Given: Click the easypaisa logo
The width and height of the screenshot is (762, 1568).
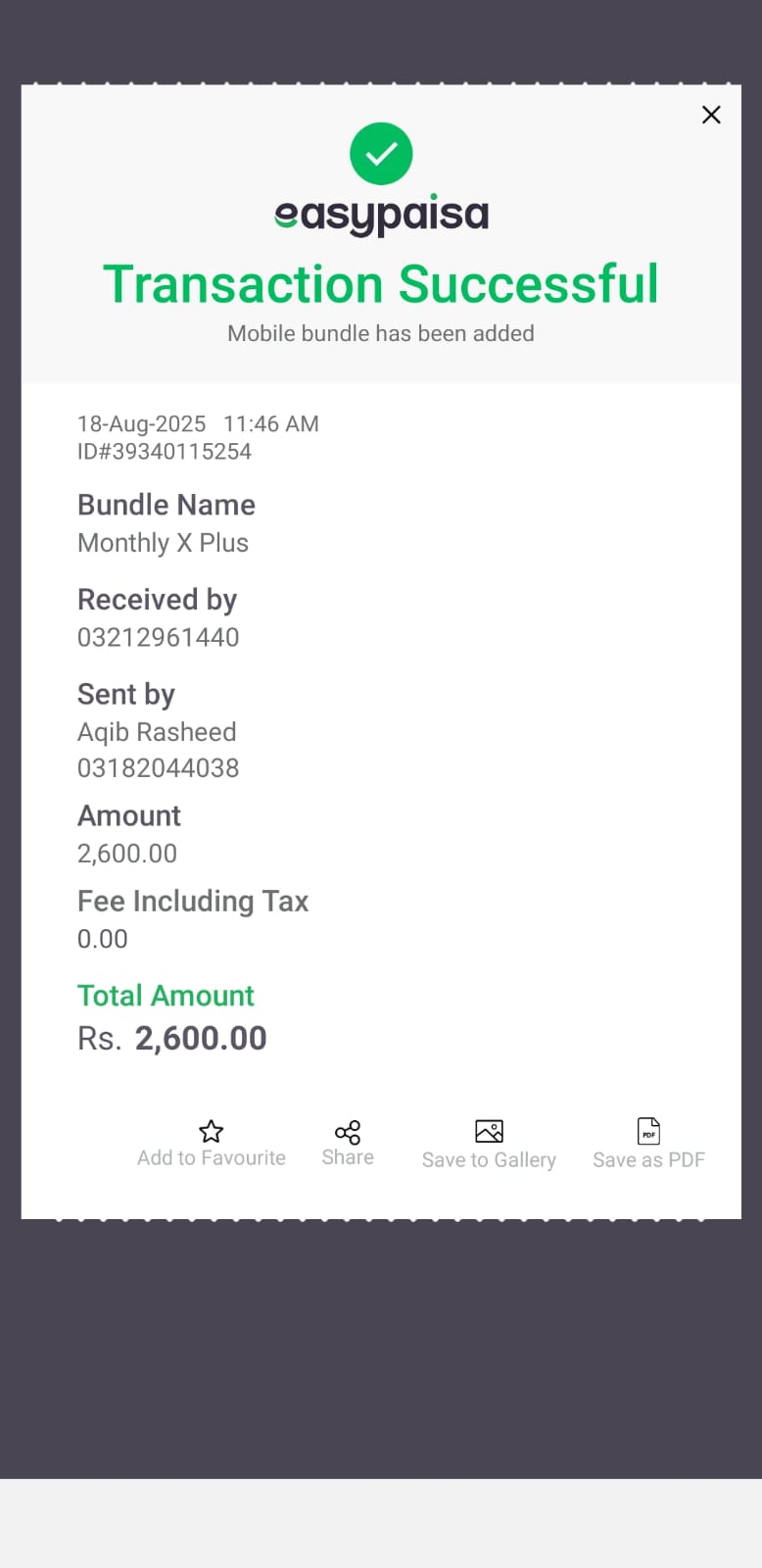Looking at the screenshot, I should tap(381, 215).
